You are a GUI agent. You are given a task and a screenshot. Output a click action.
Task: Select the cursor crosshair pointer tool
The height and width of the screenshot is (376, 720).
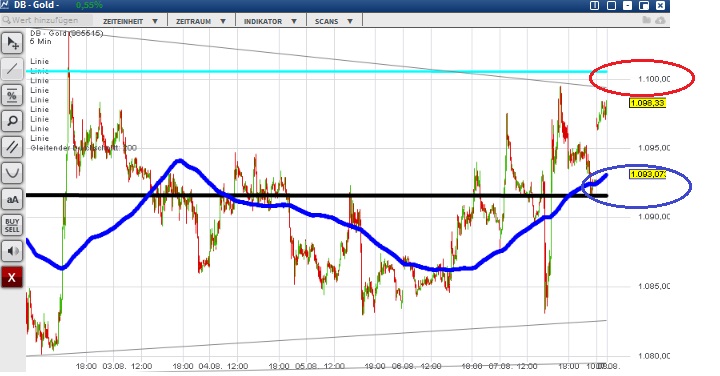(x=12, y=43)
